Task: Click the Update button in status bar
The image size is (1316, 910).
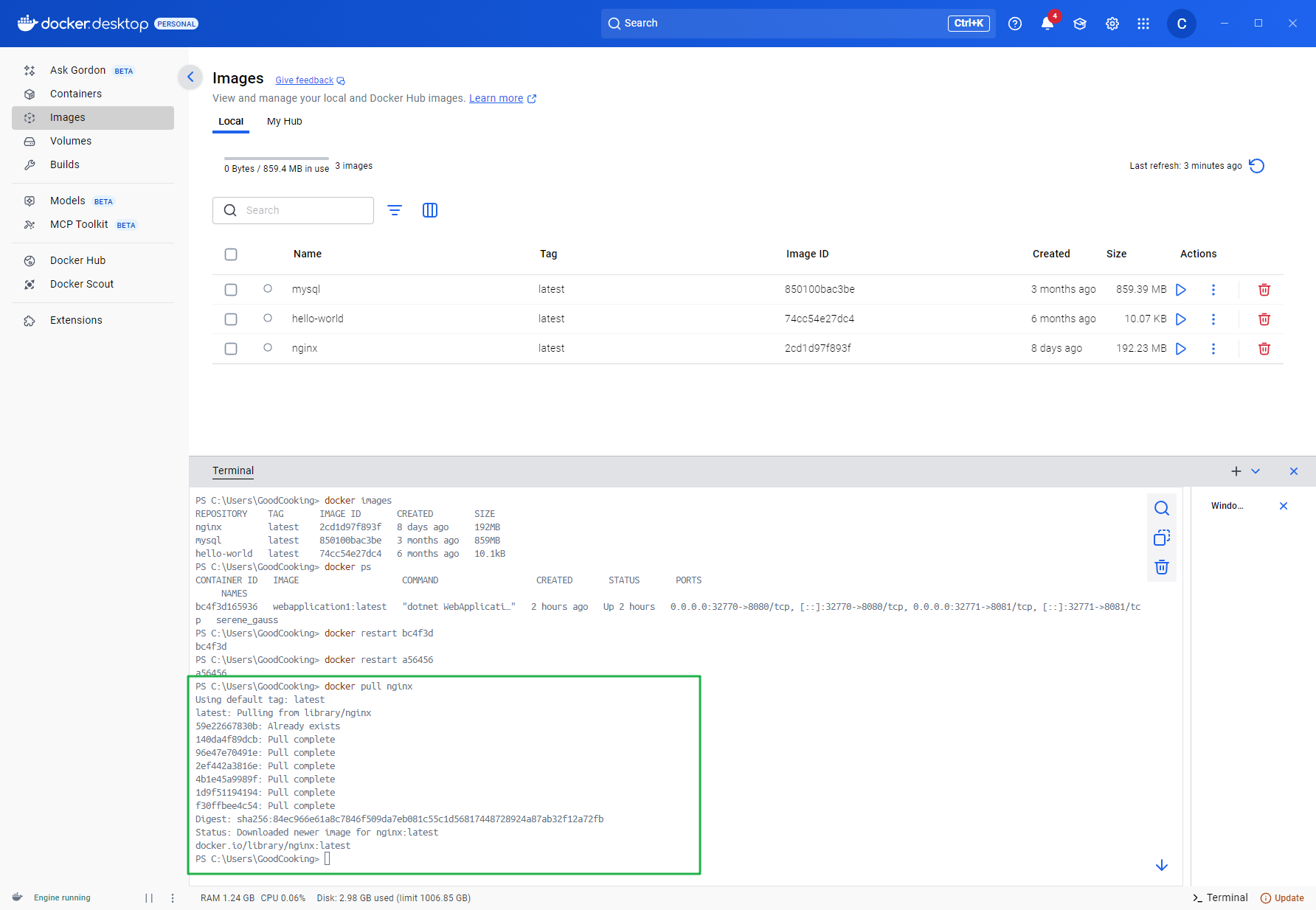Action: (x=1282, y=897)
